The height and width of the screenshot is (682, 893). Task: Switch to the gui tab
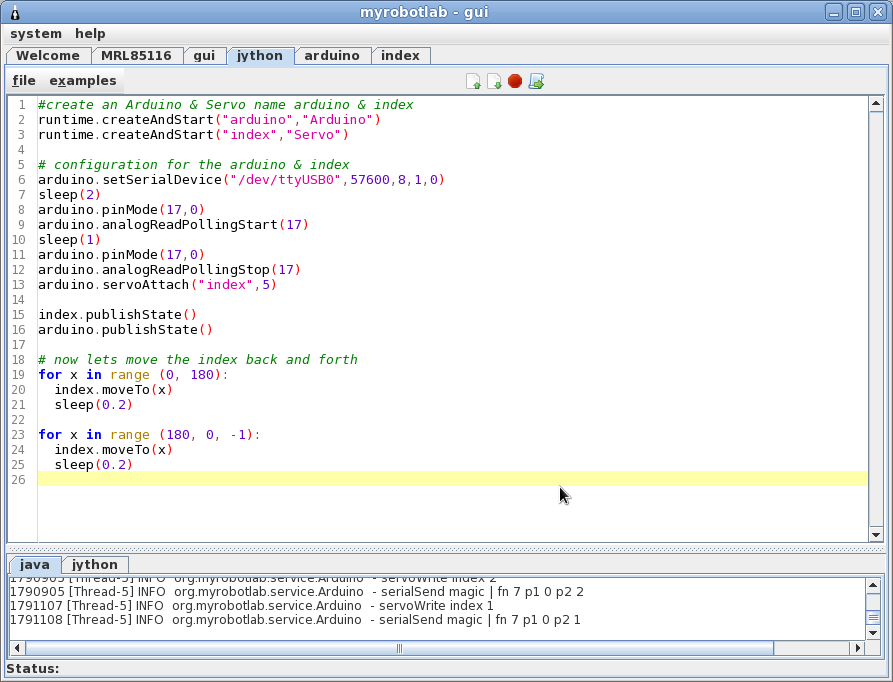(x=204, y=56)
